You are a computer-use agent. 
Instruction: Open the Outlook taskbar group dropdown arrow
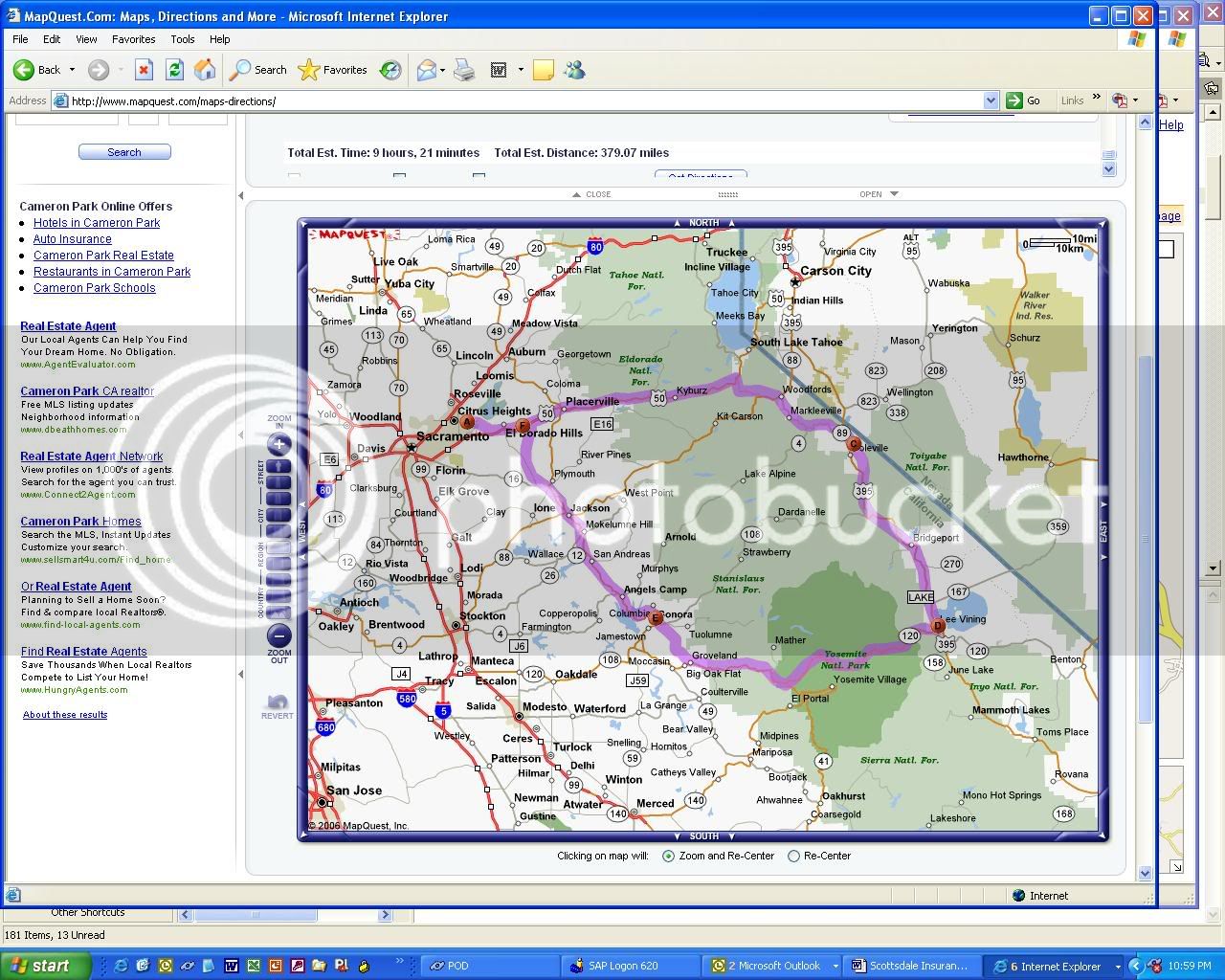pos(835,967)
